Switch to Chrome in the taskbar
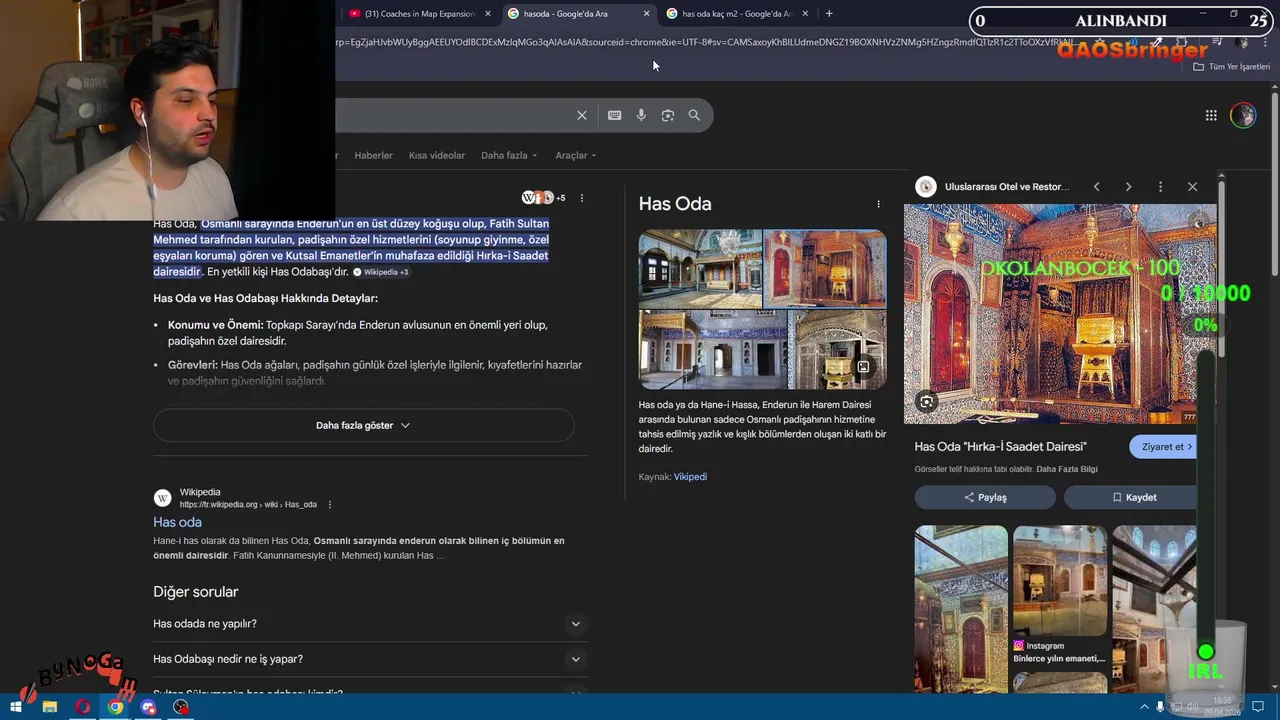 (116, 707)
